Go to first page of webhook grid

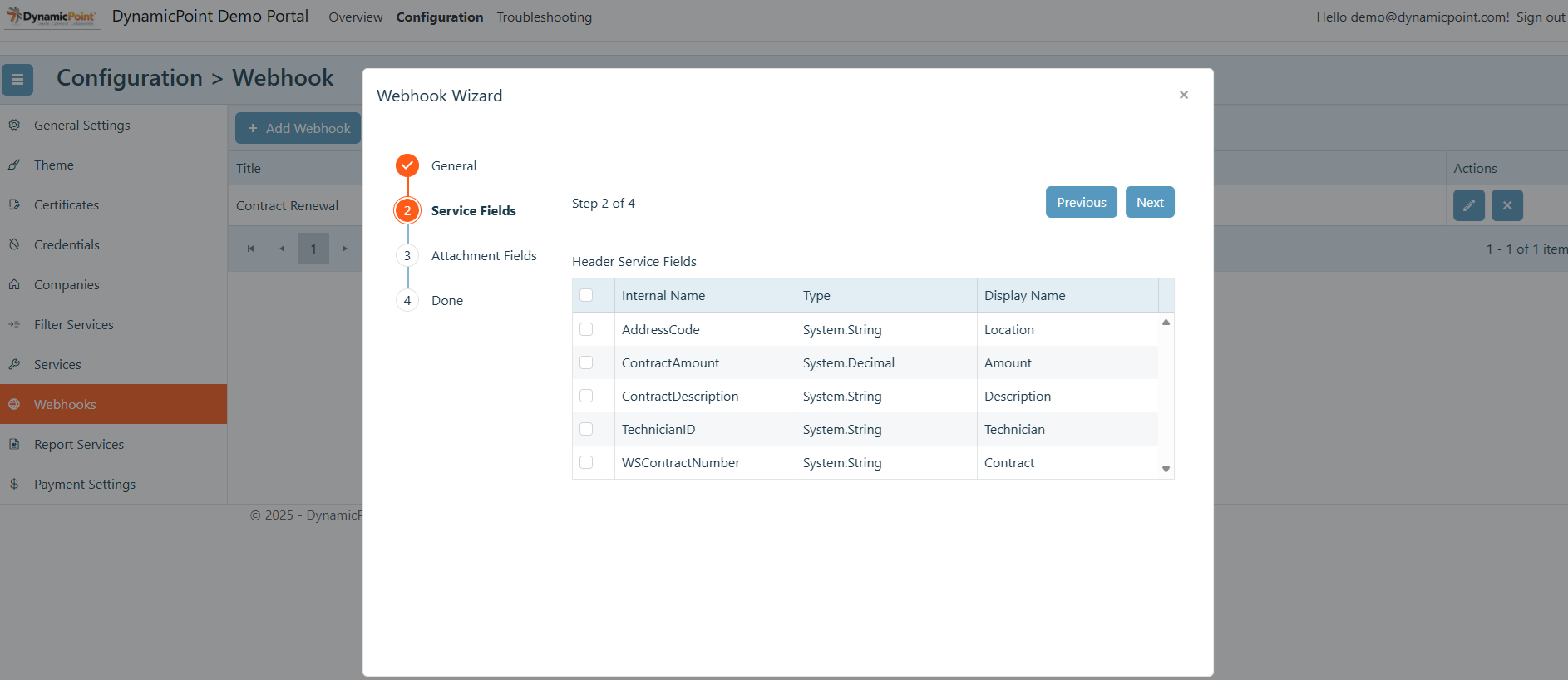pyautogui.click(x=250, y=249)
